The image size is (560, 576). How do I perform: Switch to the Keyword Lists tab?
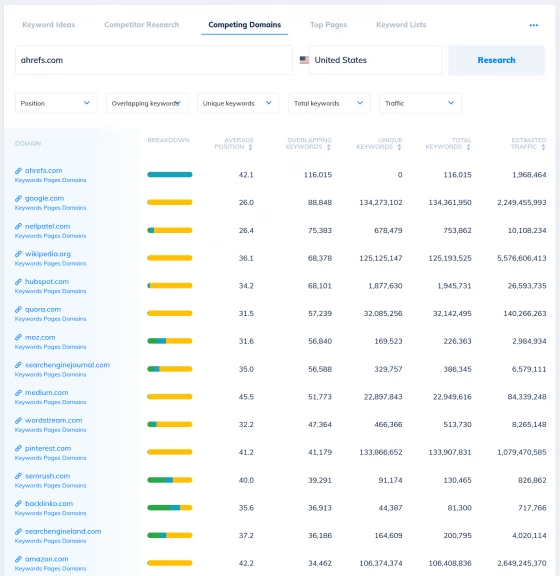click(x=401, y=25)
